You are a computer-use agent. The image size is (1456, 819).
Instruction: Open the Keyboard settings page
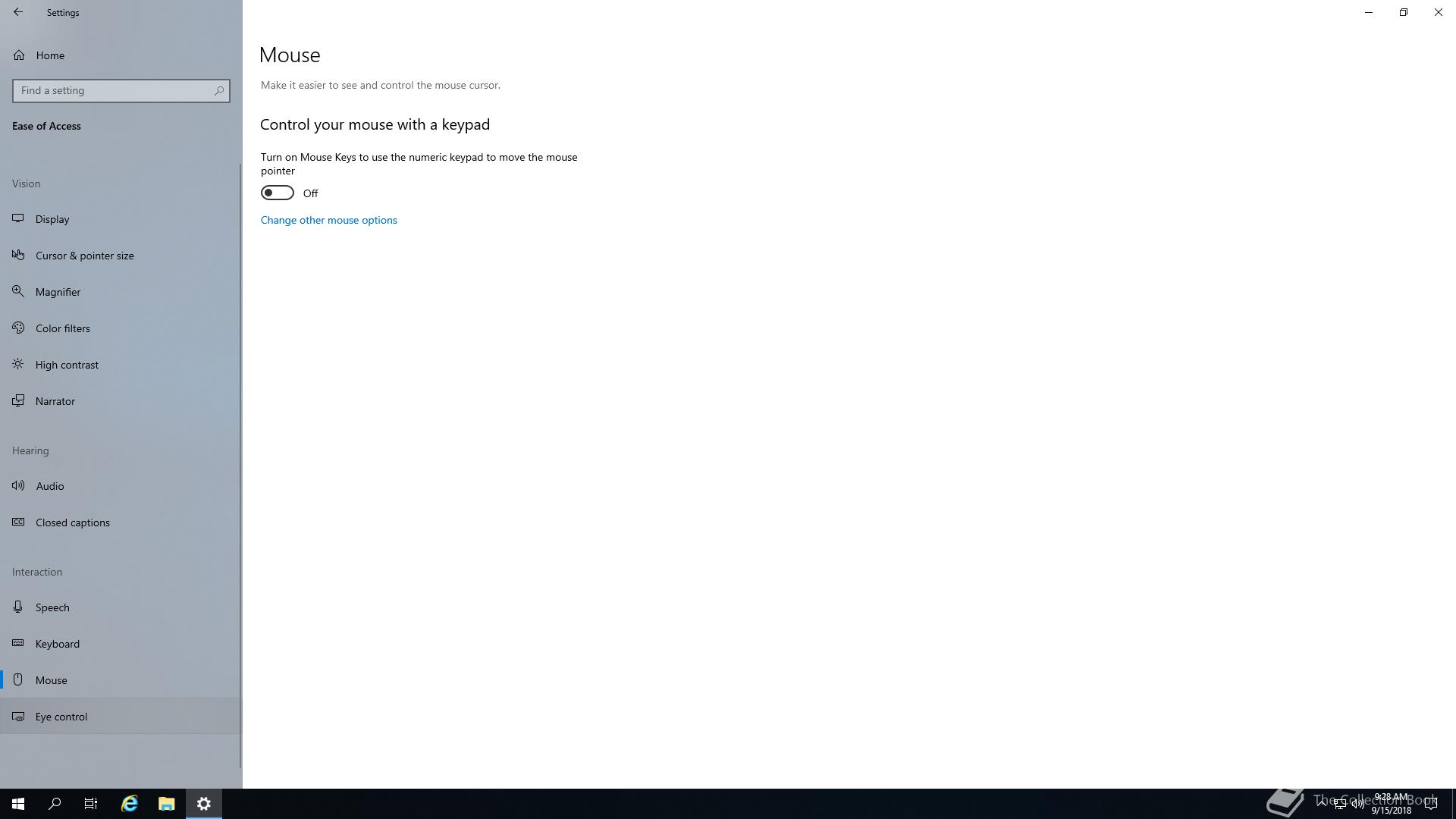coord(121,644)
